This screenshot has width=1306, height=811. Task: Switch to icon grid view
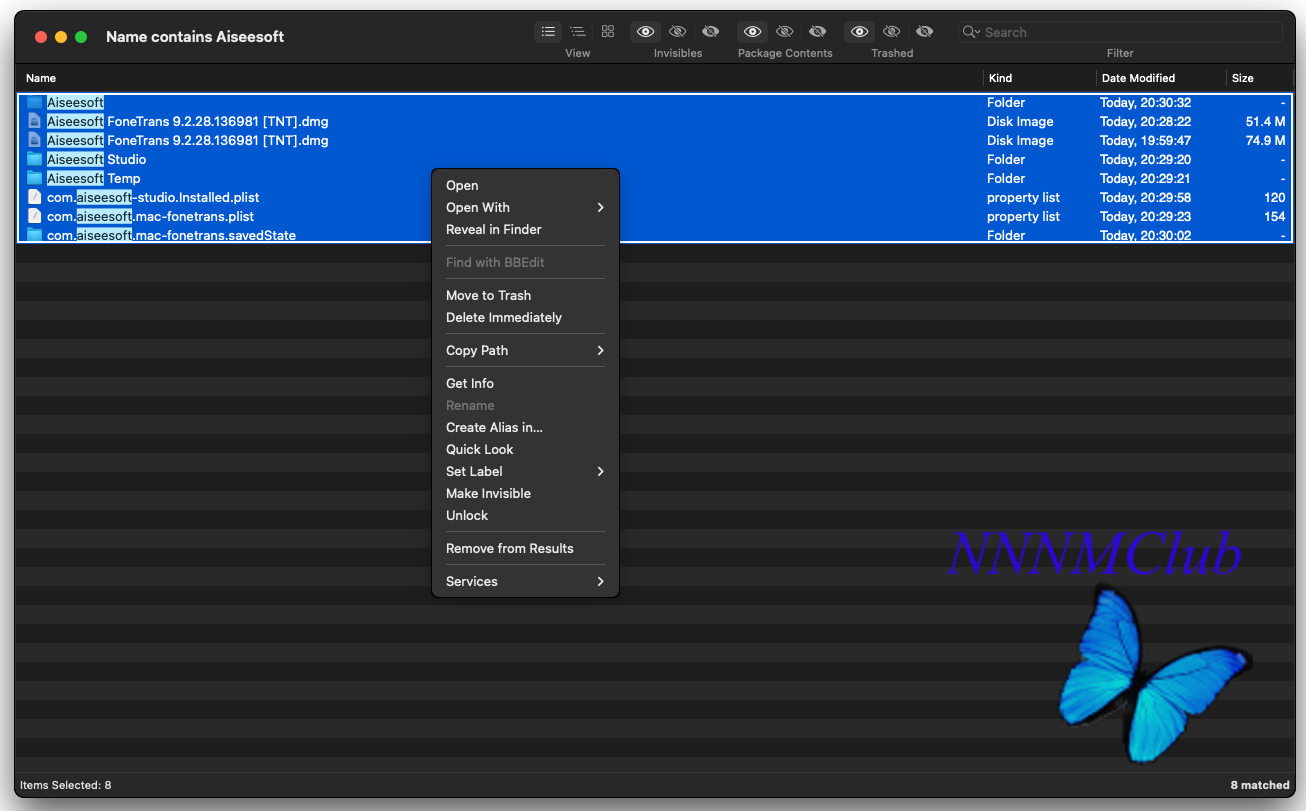(608, 32)
